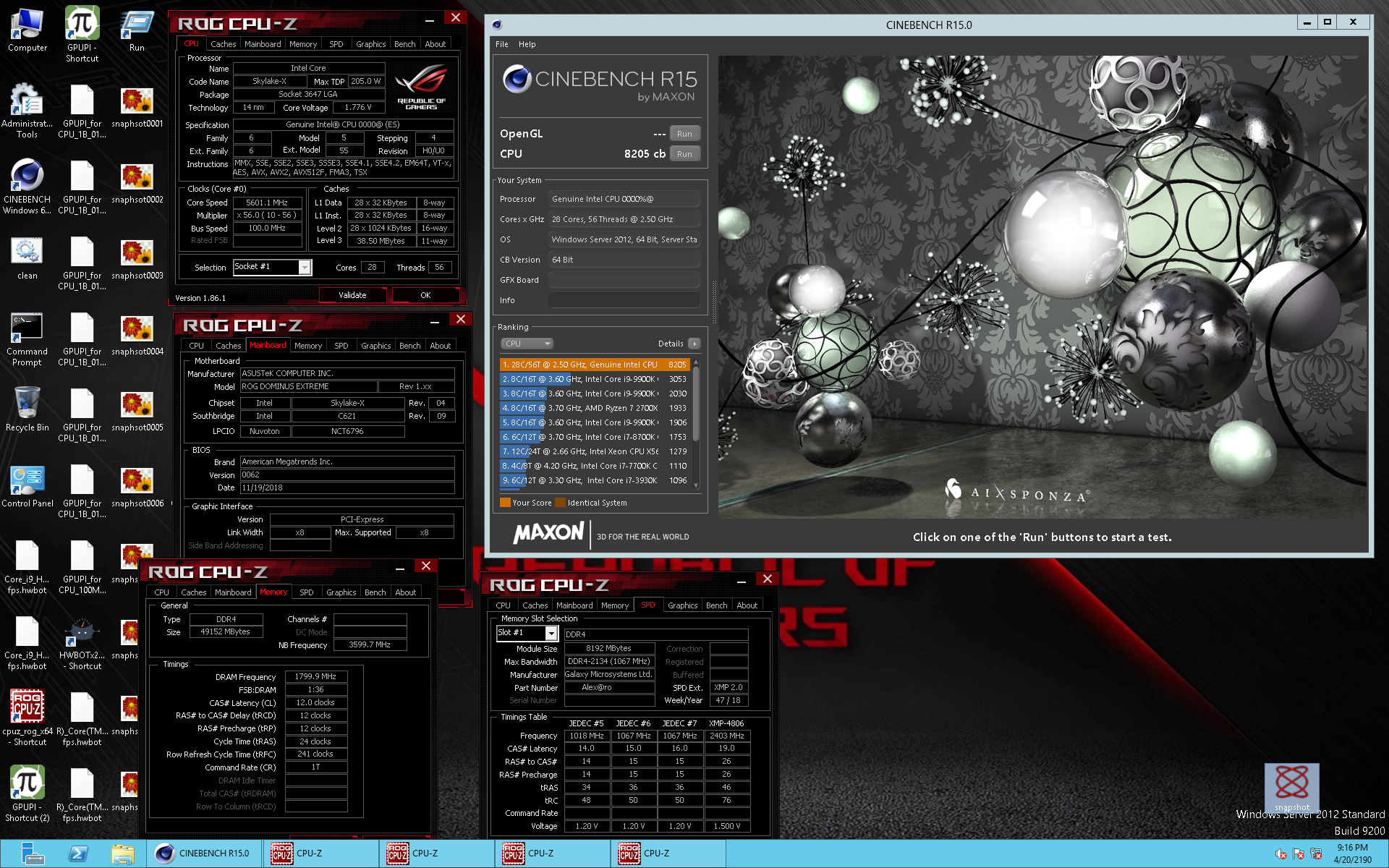This screenshot has width=1389, height=868.
Task: Switch to SPD tab in Memory CPU-Z window
Action: click(307, 592)
